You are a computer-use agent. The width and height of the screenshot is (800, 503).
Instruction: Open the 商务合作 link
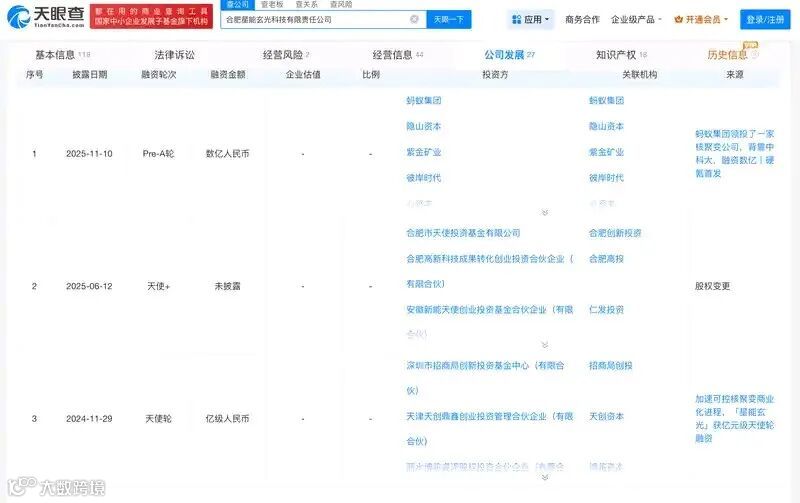582,19
